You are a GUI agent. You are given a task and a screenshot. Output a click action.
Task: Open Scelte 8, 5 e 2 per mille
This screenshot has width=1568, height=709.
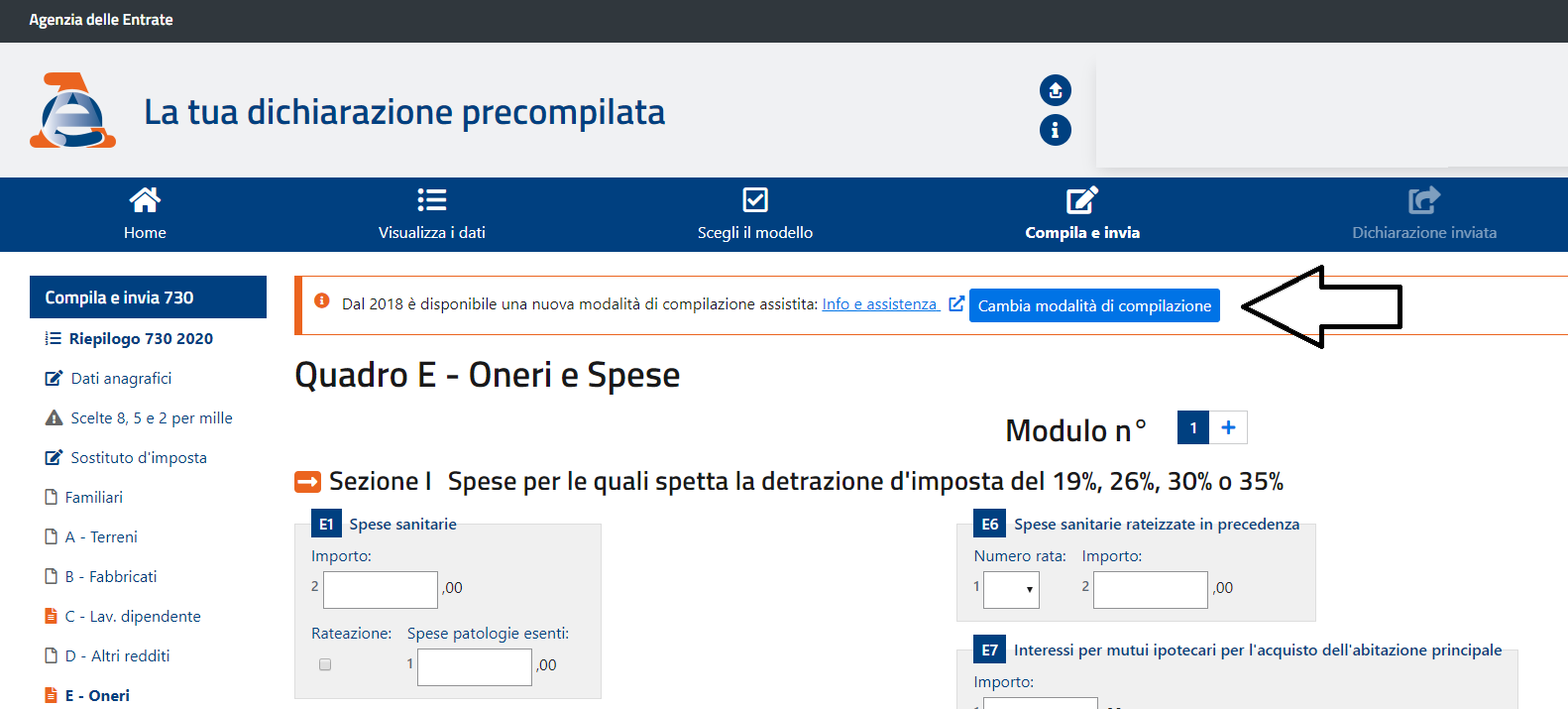[x=152, y=417]
